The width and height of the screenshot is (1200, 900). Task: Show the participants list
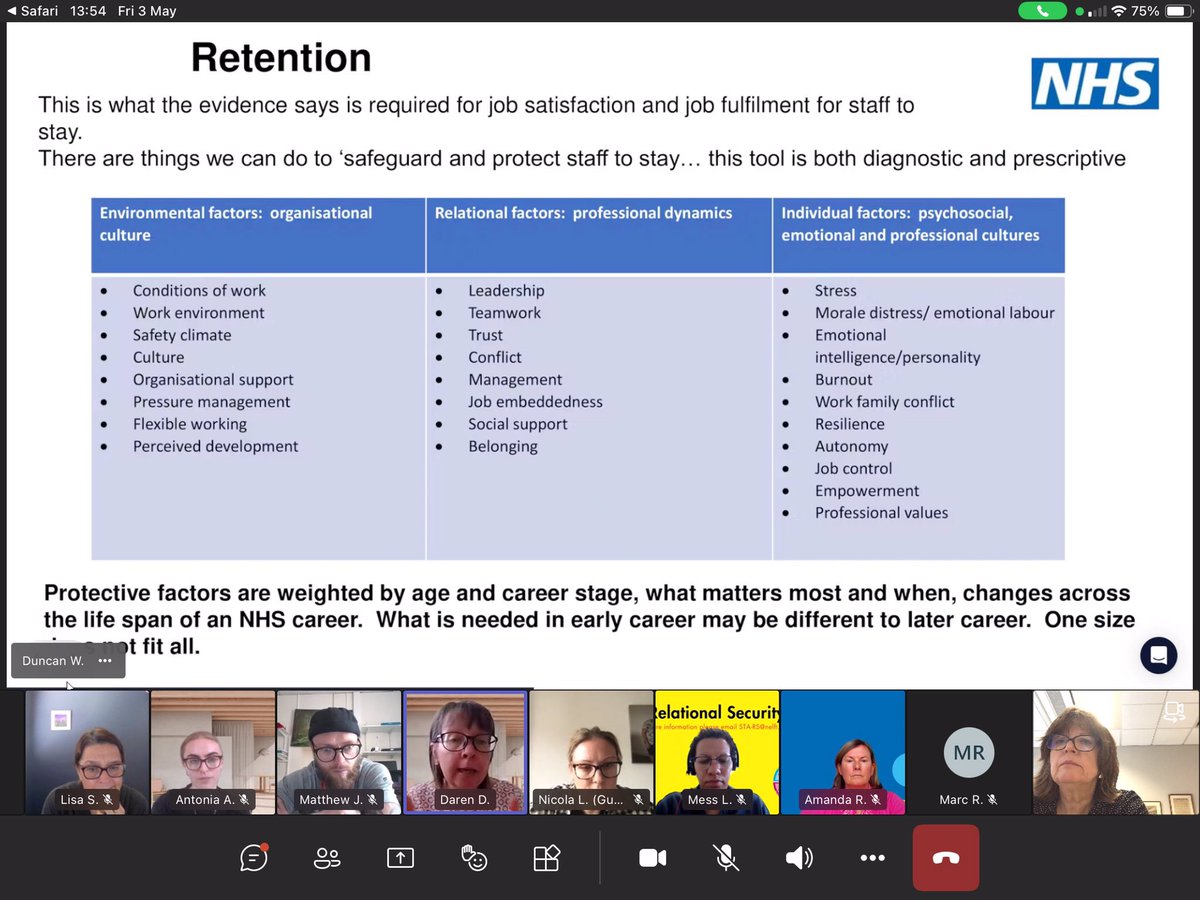pyautogui.click(x=327, y=857)
